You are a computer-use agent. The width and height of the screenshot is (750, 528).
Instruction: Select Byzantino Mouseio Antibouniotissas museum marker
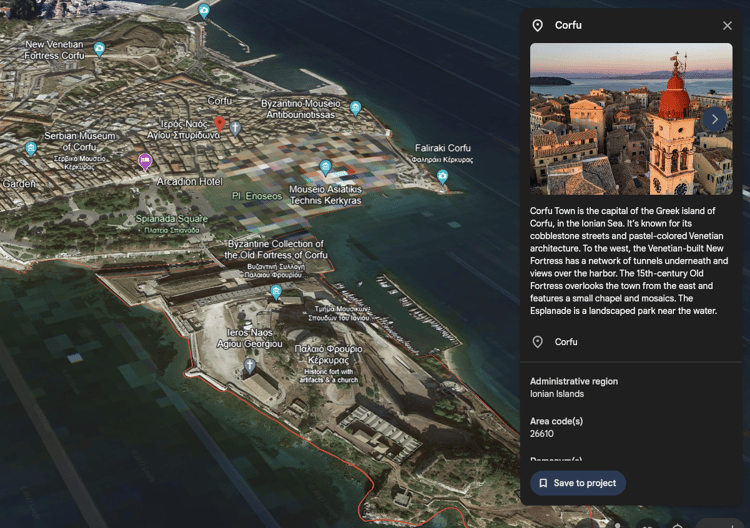click(x=355, y=109)
